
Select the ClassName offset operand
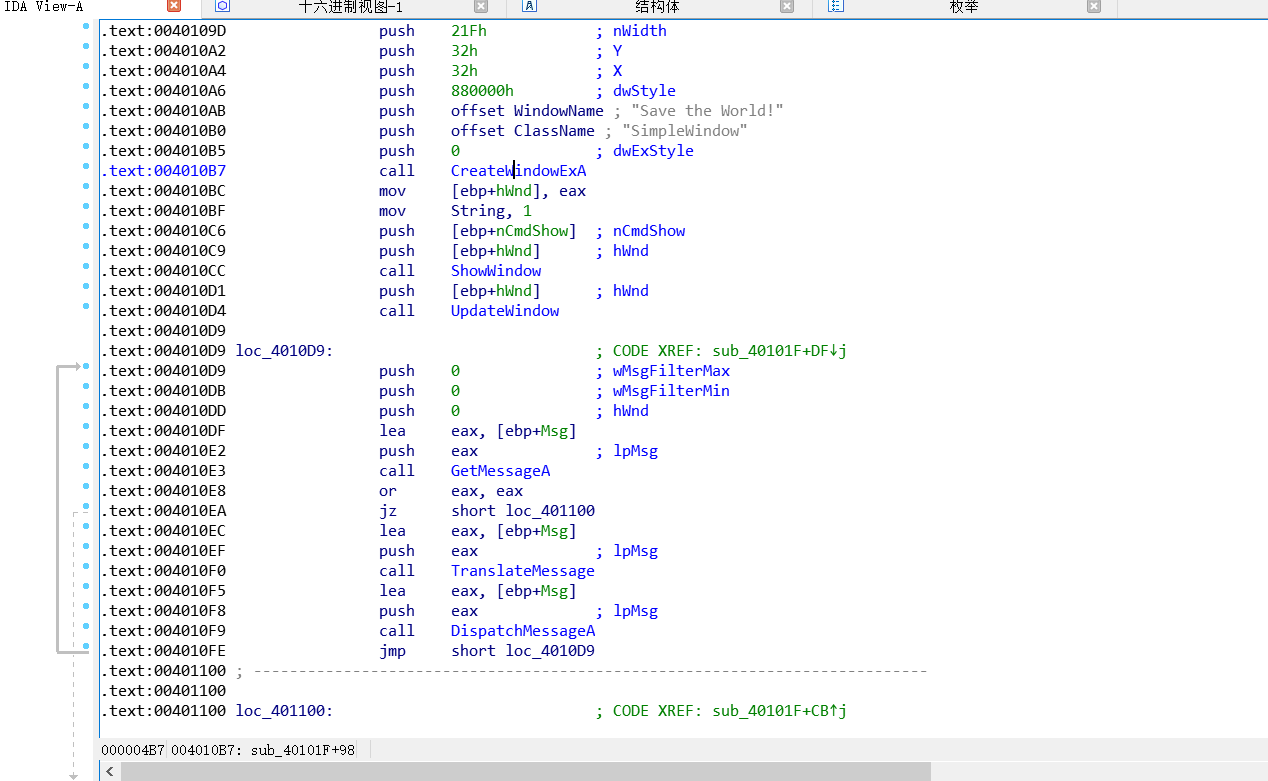pos(555,131)
